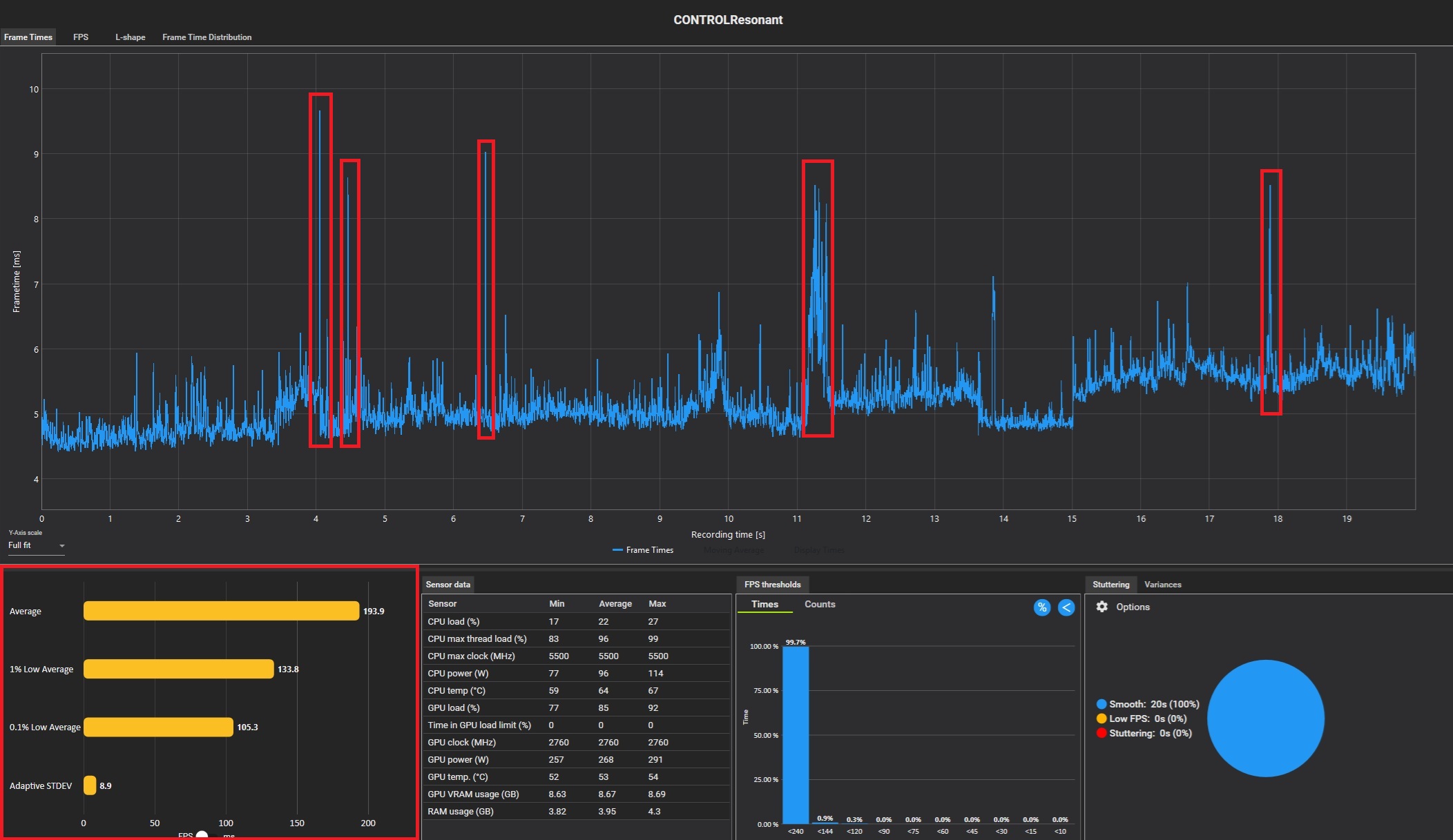Click the Sensor column header

point(442,603)
